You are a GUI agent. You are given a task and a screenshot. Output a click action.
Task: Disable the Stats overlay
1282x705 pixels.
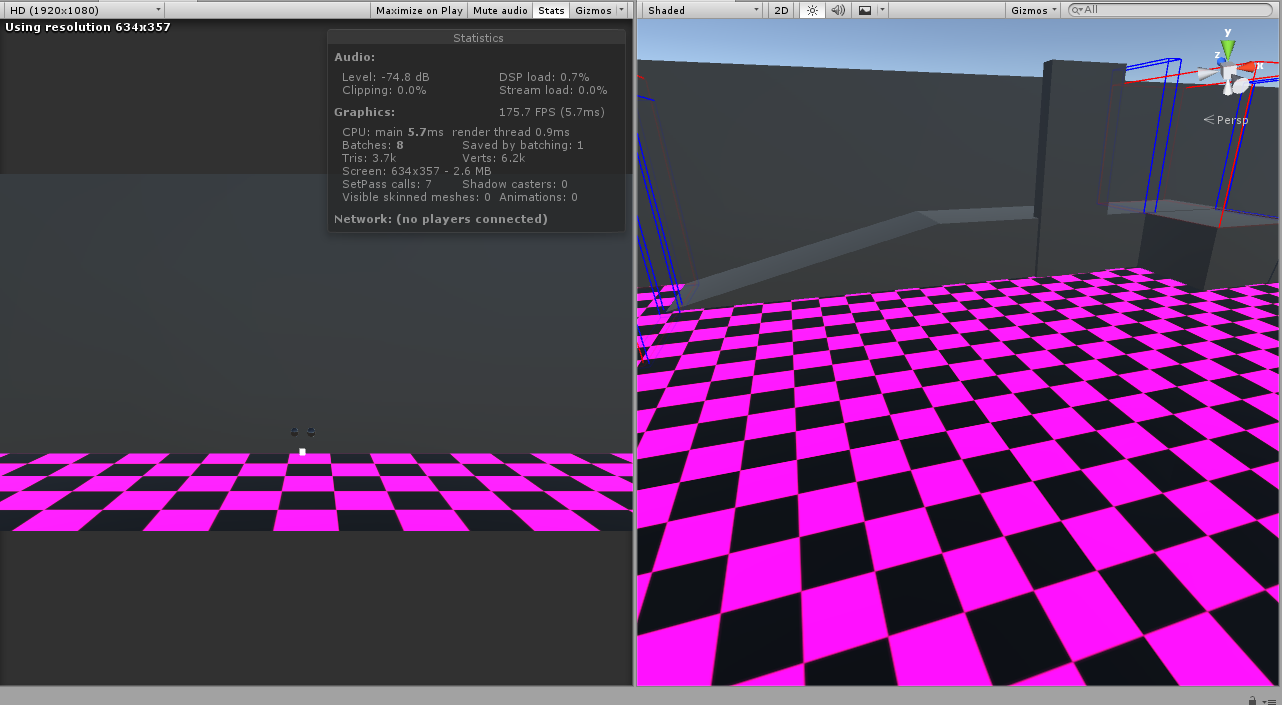[551, 10]
